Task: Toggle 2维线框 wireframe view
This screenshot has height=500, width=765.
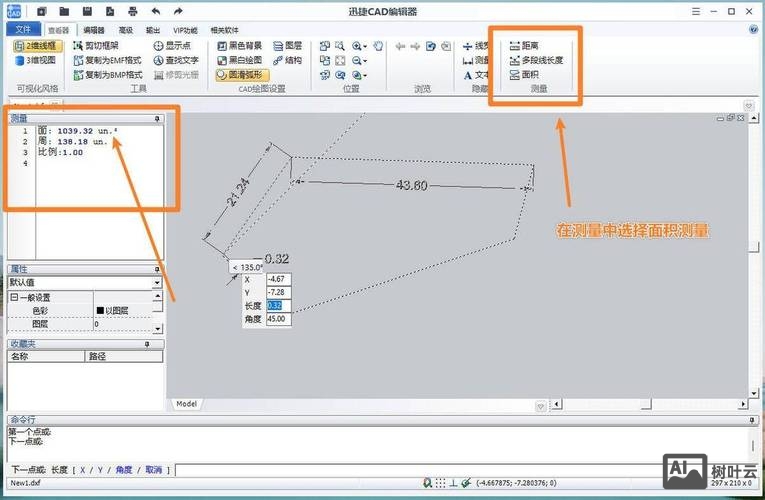Action: pyautogui.click(x=38, y=46)
